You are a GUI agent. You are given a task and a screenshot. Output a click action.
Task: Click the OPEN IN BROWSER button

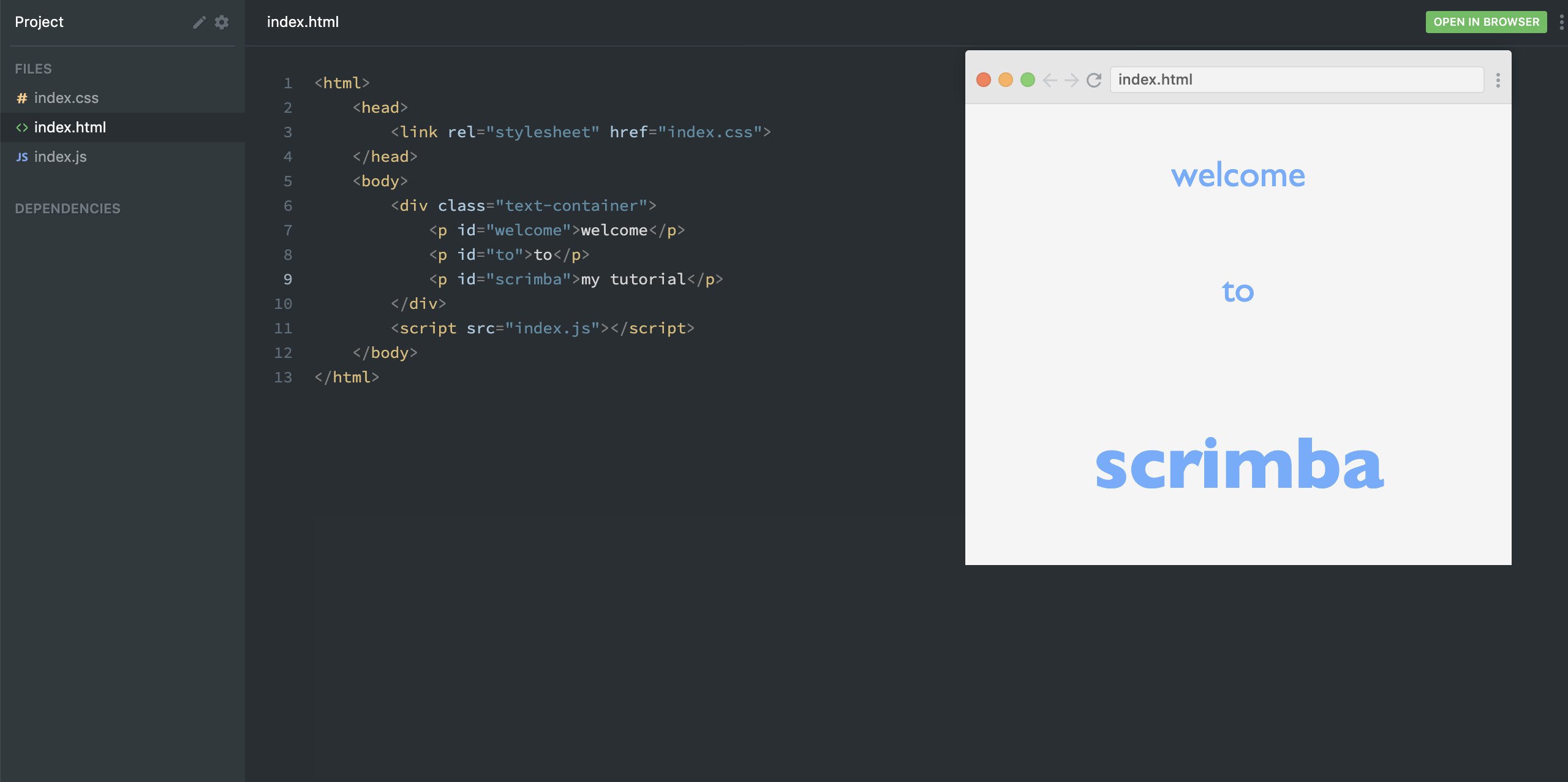pyautogui.click(x=1486, y=22)
